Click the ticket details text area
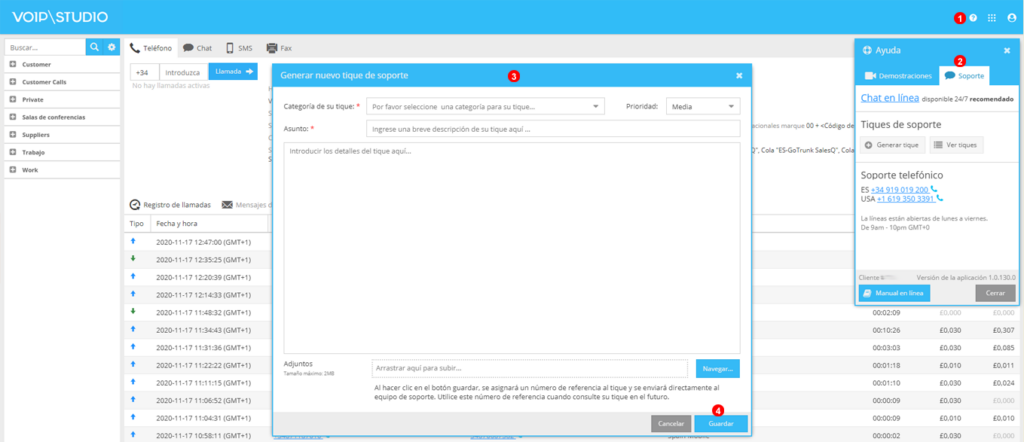 click(x=512, y=248)
